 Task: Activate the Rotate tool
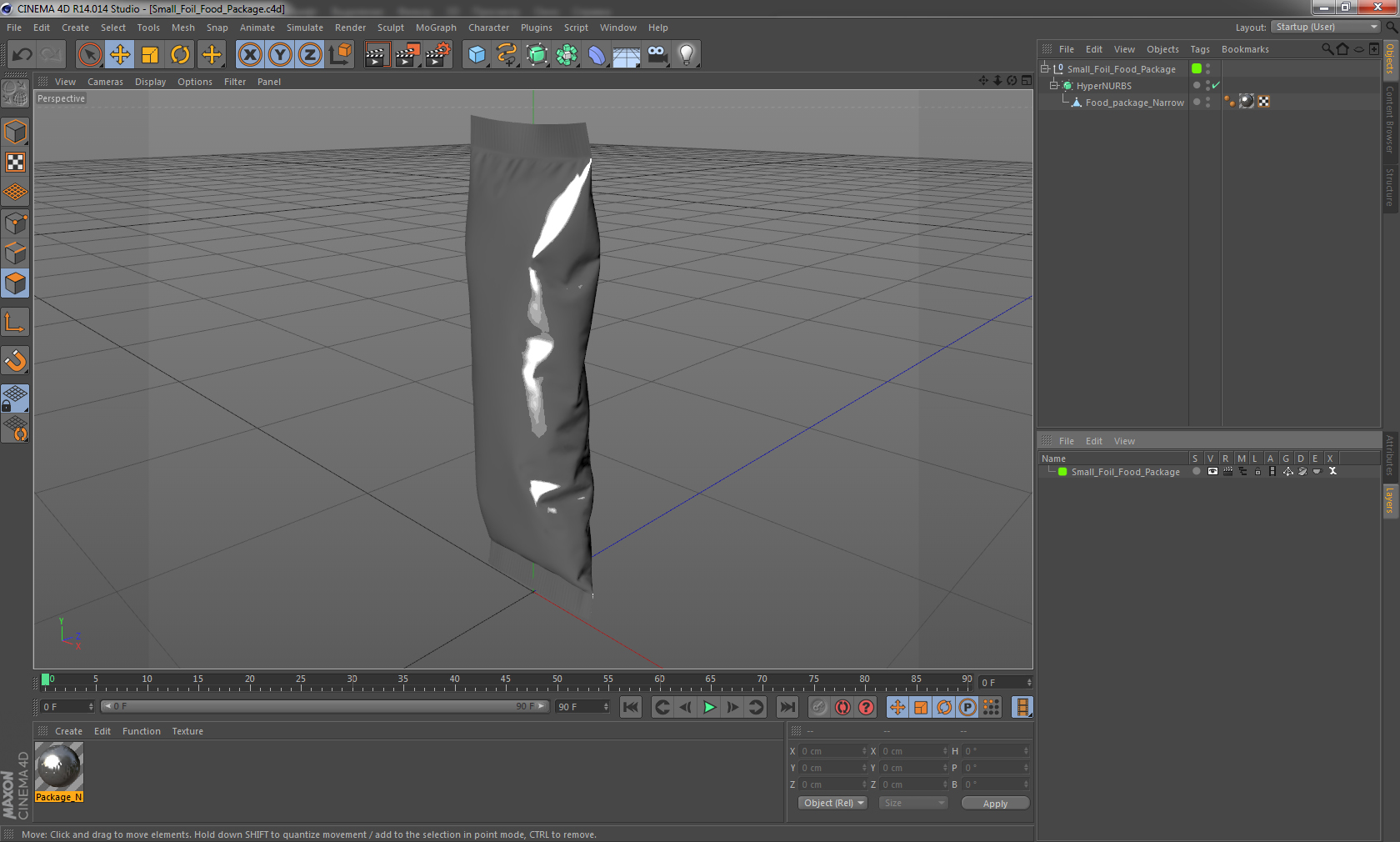click(x=180, y=55)
